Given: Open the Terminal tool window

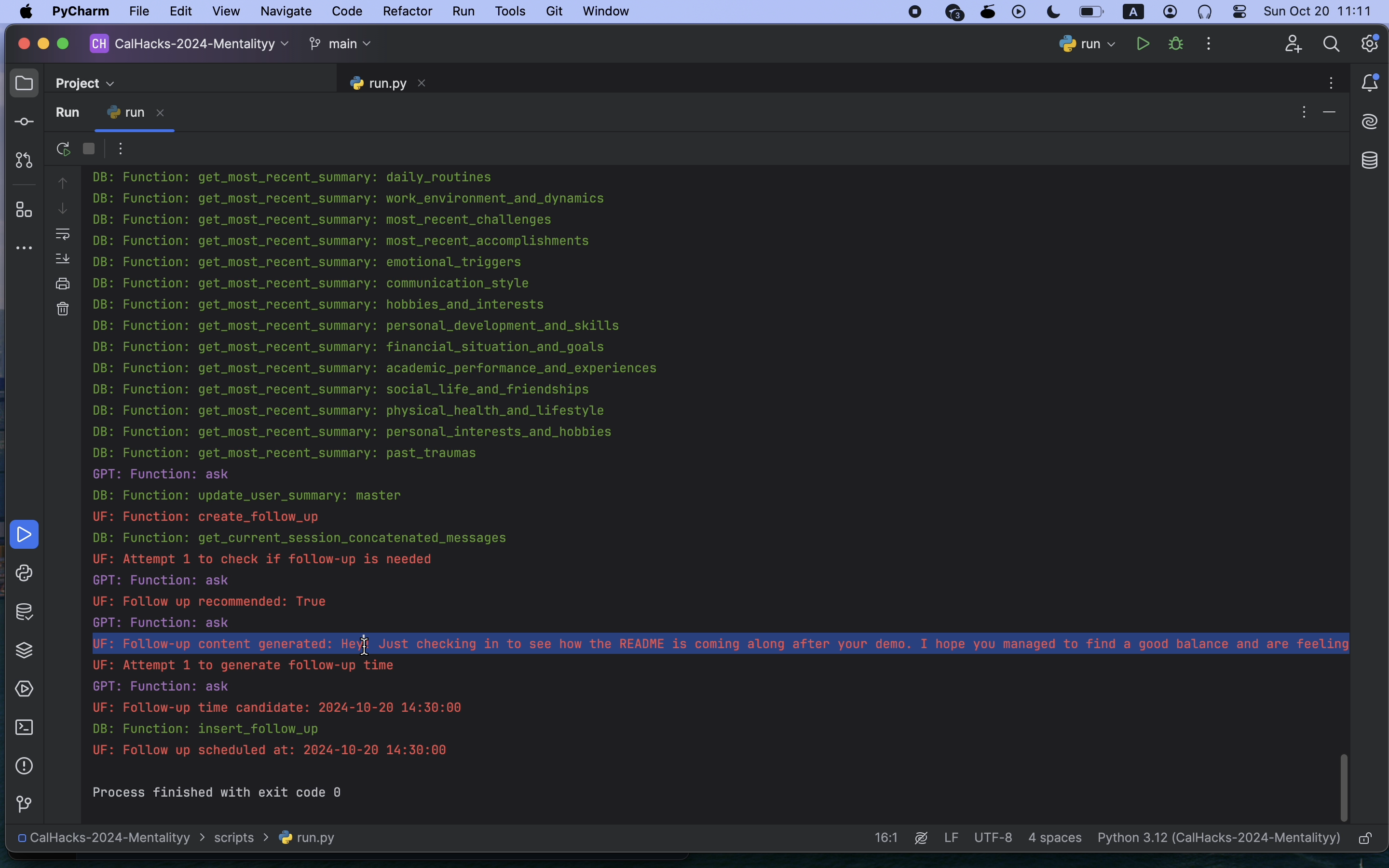Looking at the screenshot, I should click(x=24, y=727).
